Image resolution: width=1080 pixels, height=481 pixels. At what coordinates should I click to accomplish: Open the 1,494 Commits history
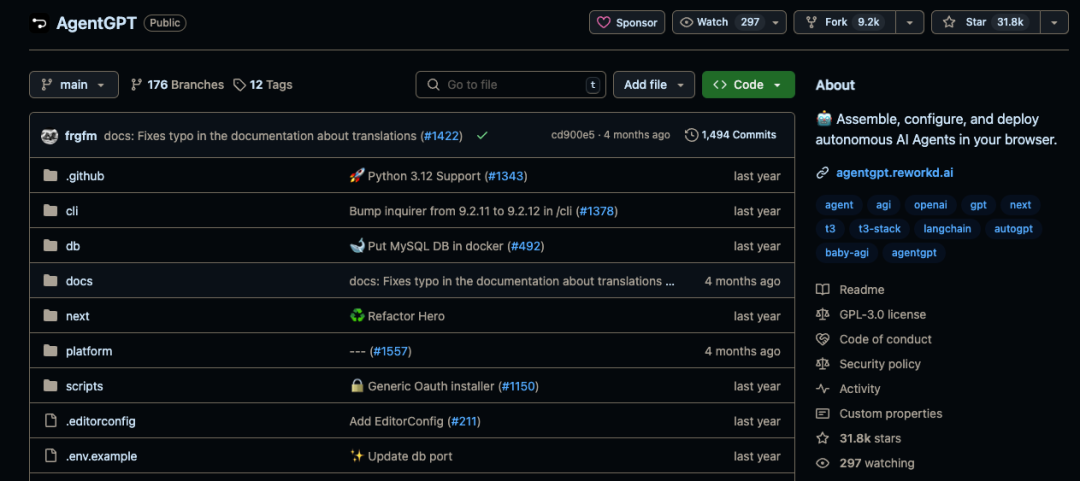[730, 135]
